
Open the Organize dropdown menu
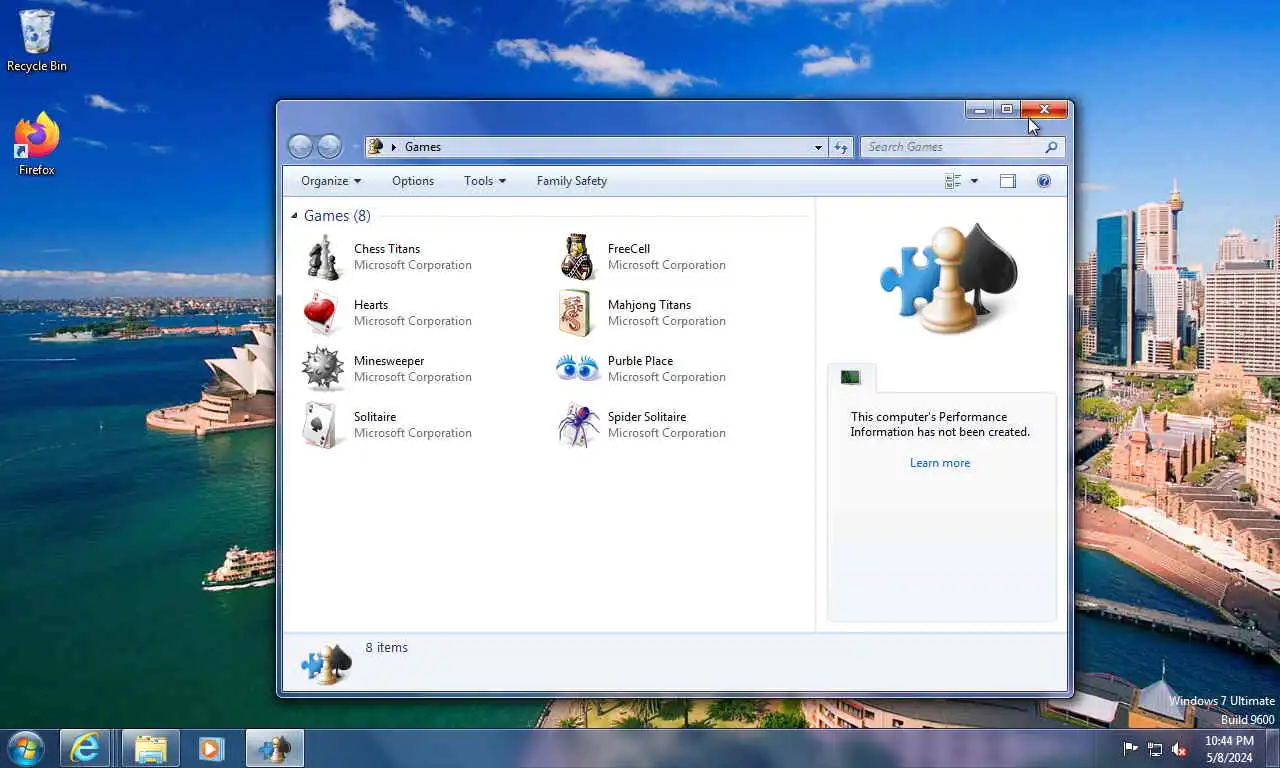pos(331,181)
